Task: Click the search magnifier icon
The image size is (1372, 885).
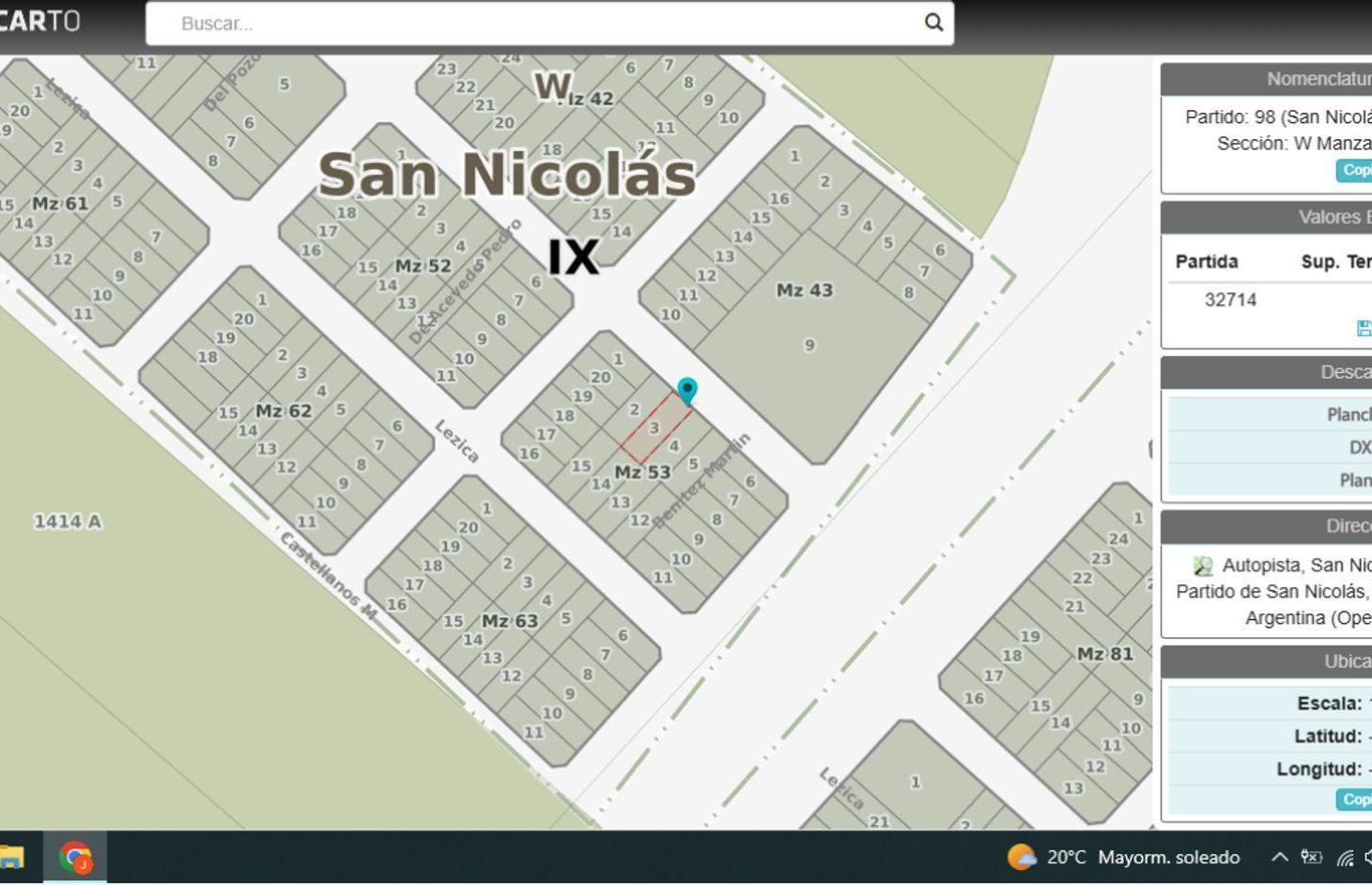Action: [933, 23]
